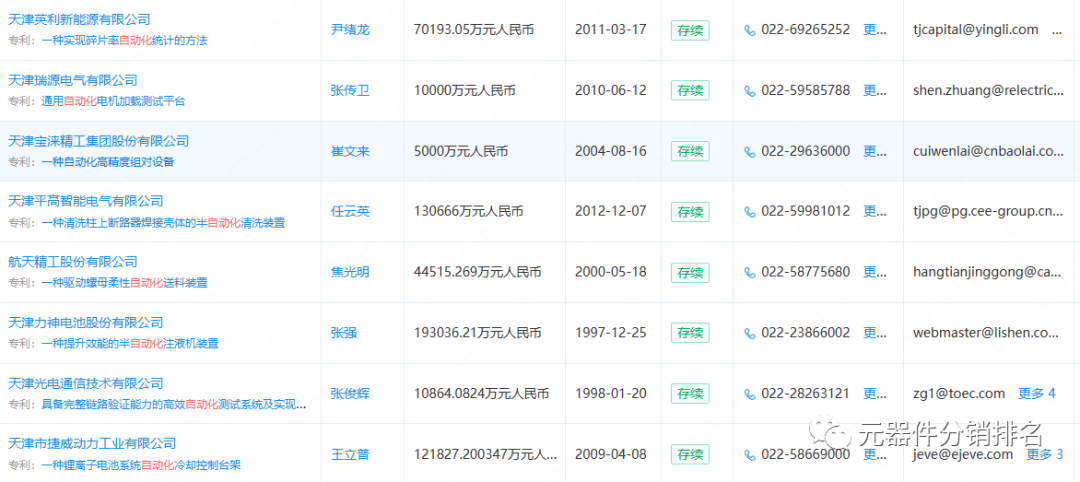1080x482 pixels.
Task: Expand more phones for 022-58775680
Action: [x=875, y=272]
